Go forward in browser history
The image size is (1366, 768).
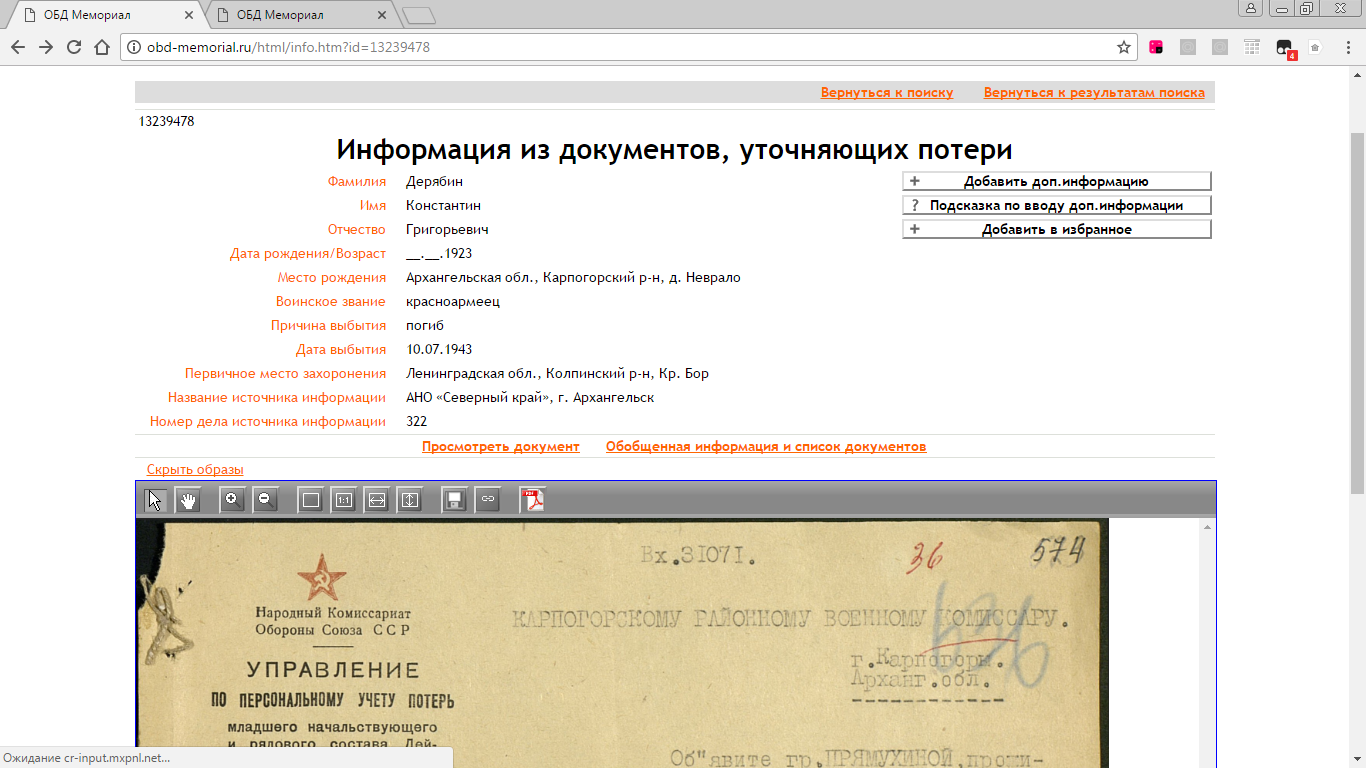46,47
